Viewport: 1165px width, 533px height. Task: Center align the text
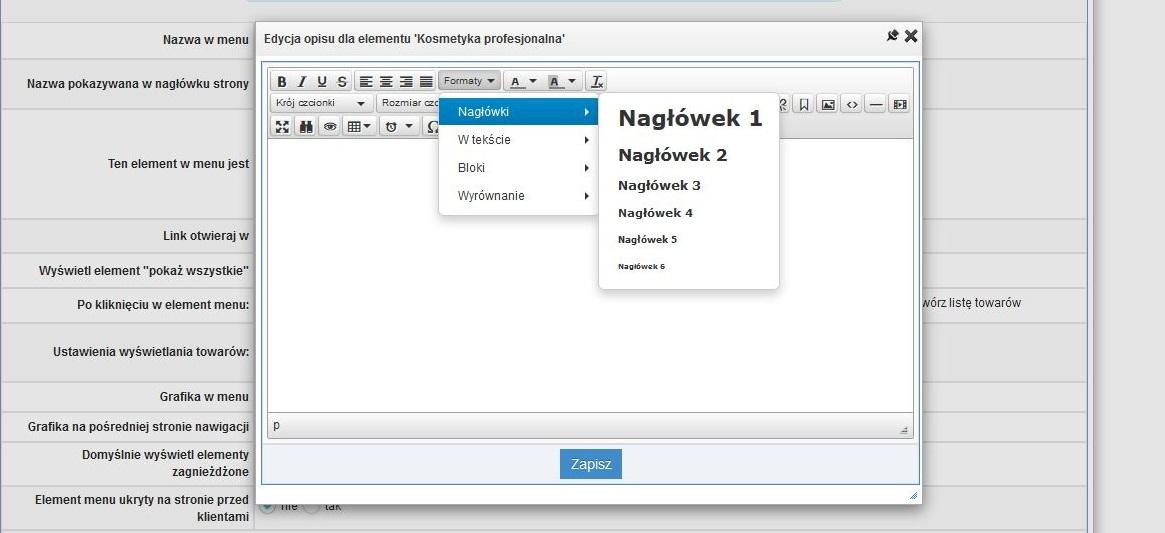tap(386, 82)
